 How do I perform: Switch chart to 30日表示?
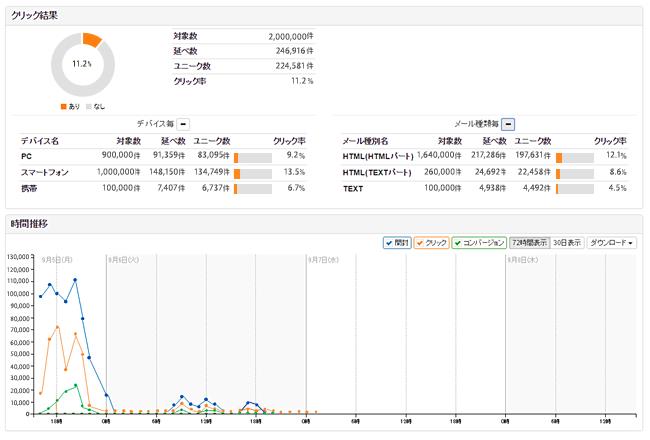(x=567, y=243)
